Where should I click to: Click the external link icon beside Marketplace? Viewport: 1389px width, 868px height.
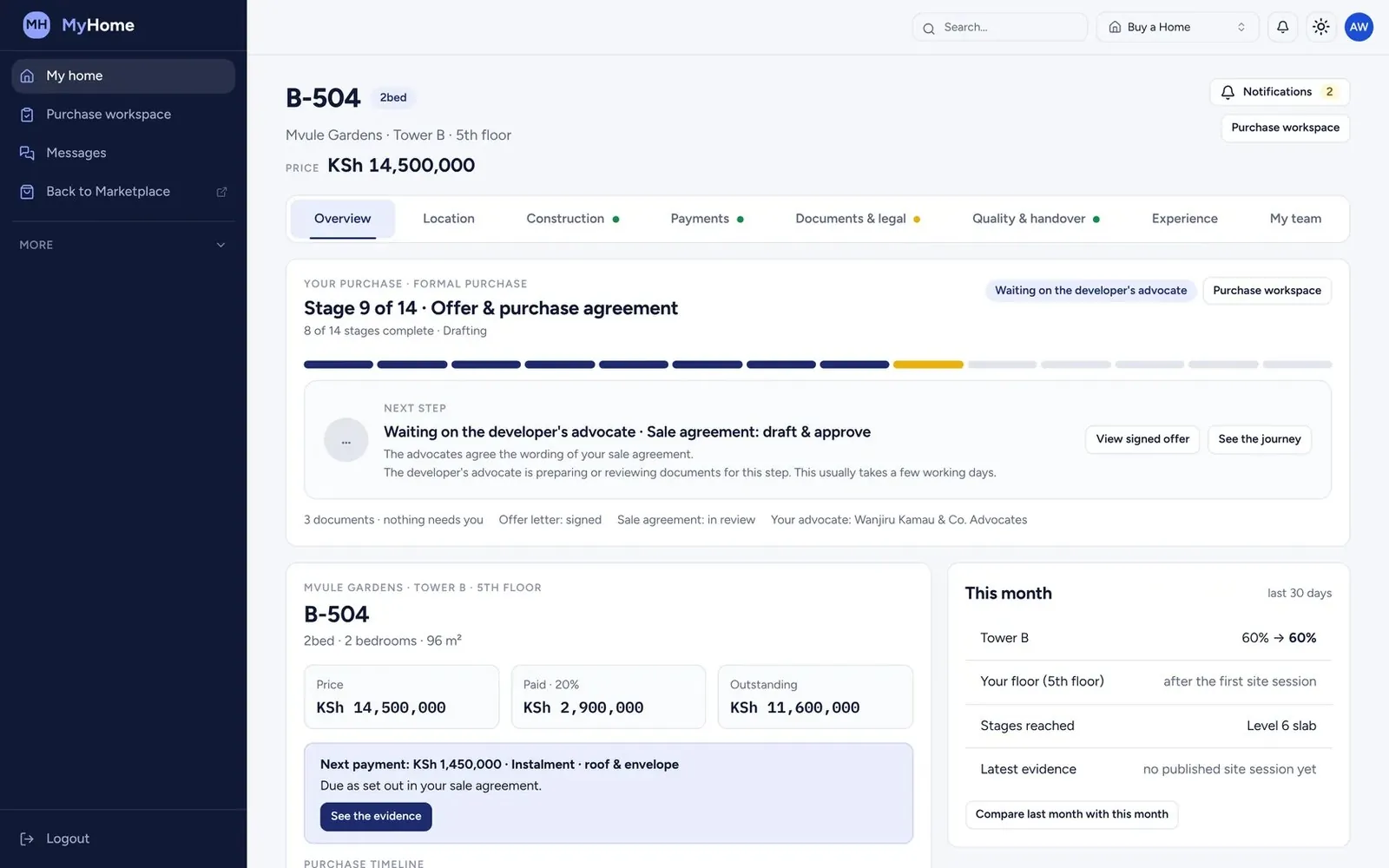(221, 192)
